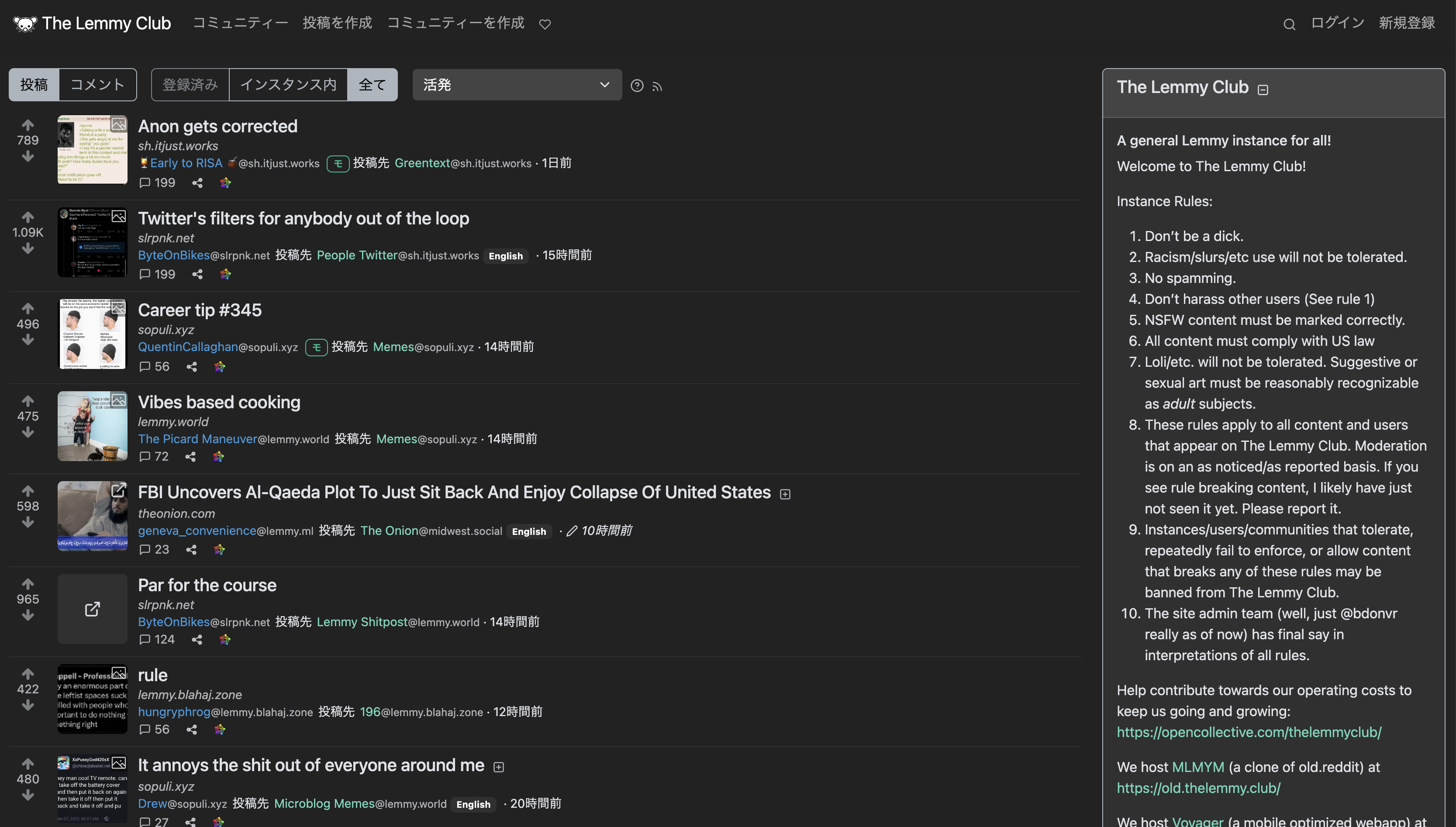This screenshot has height=827, width=1456.
Task: Click share icon on 'Vibes based cooking'
Action: (190, 457)
